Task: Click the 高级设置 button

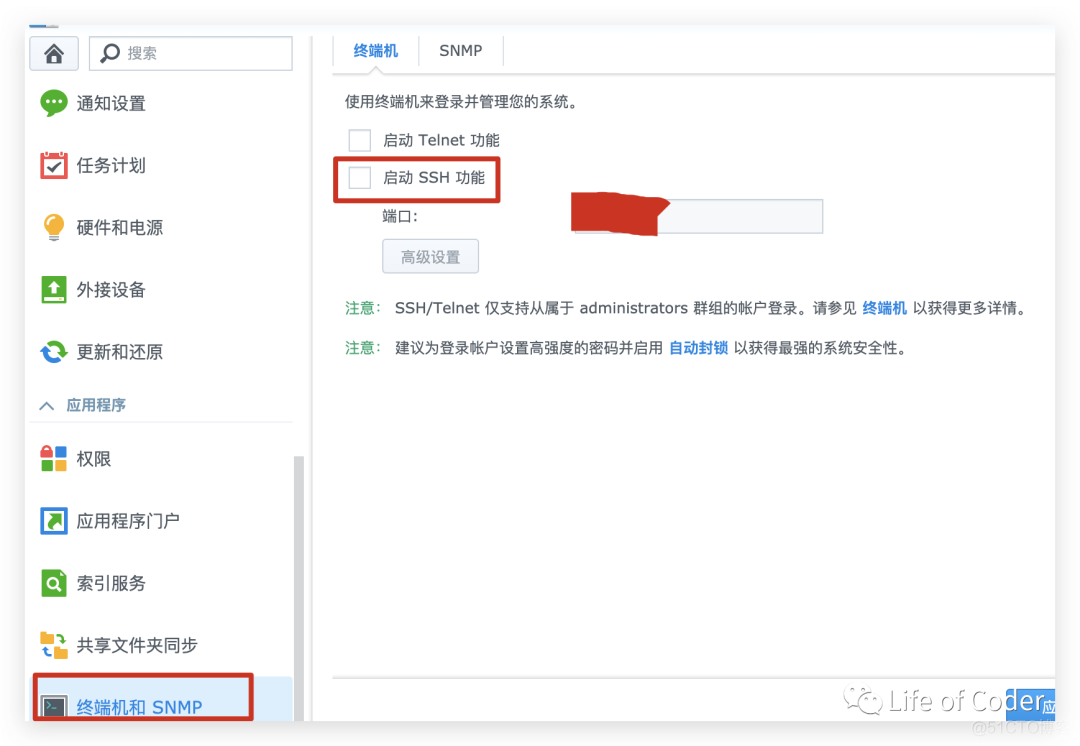Action: pos(430,257)
